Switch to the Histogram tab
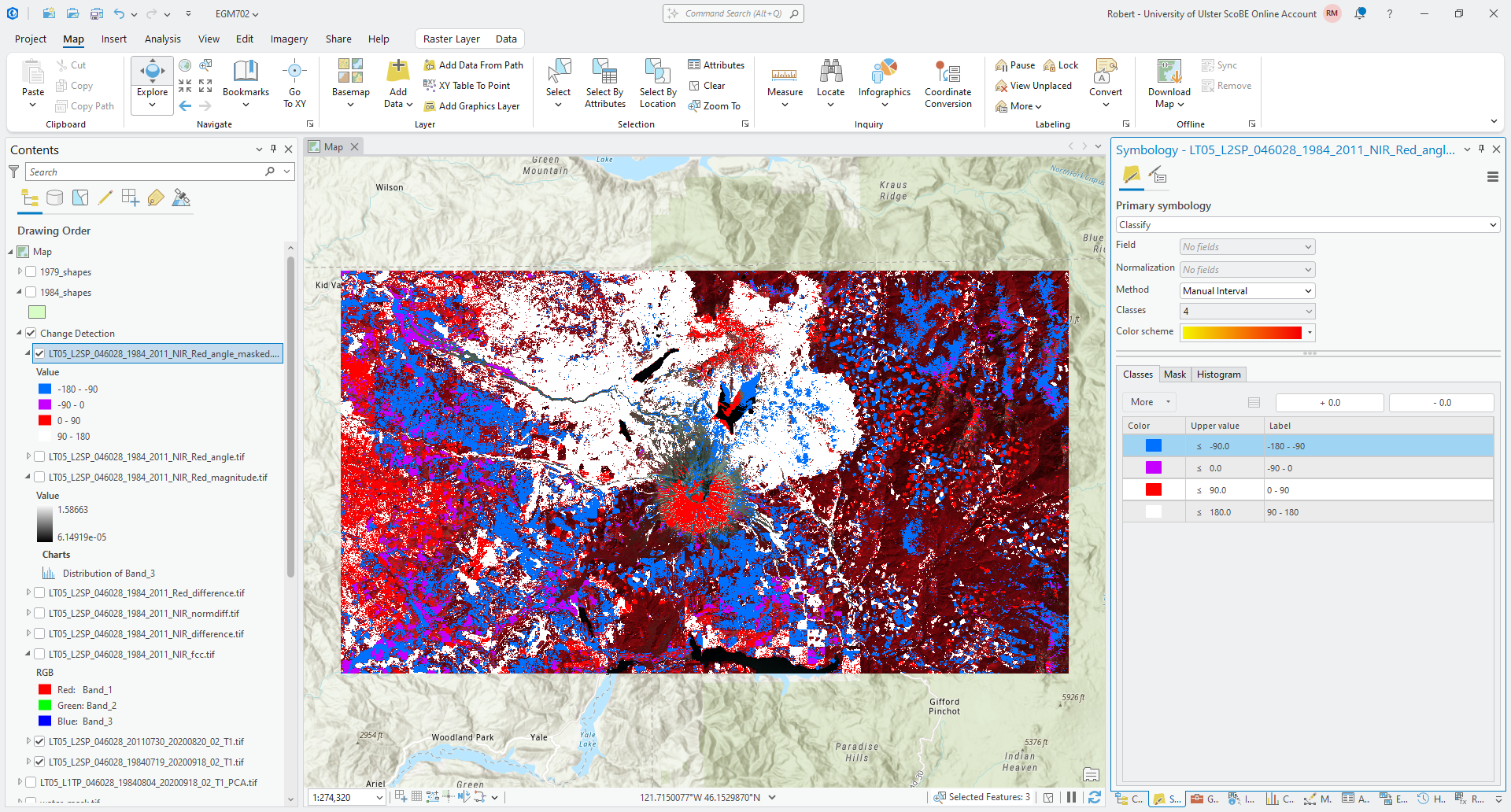The width and height of the screenshot is (1511, 812). tap(1218, 375)
